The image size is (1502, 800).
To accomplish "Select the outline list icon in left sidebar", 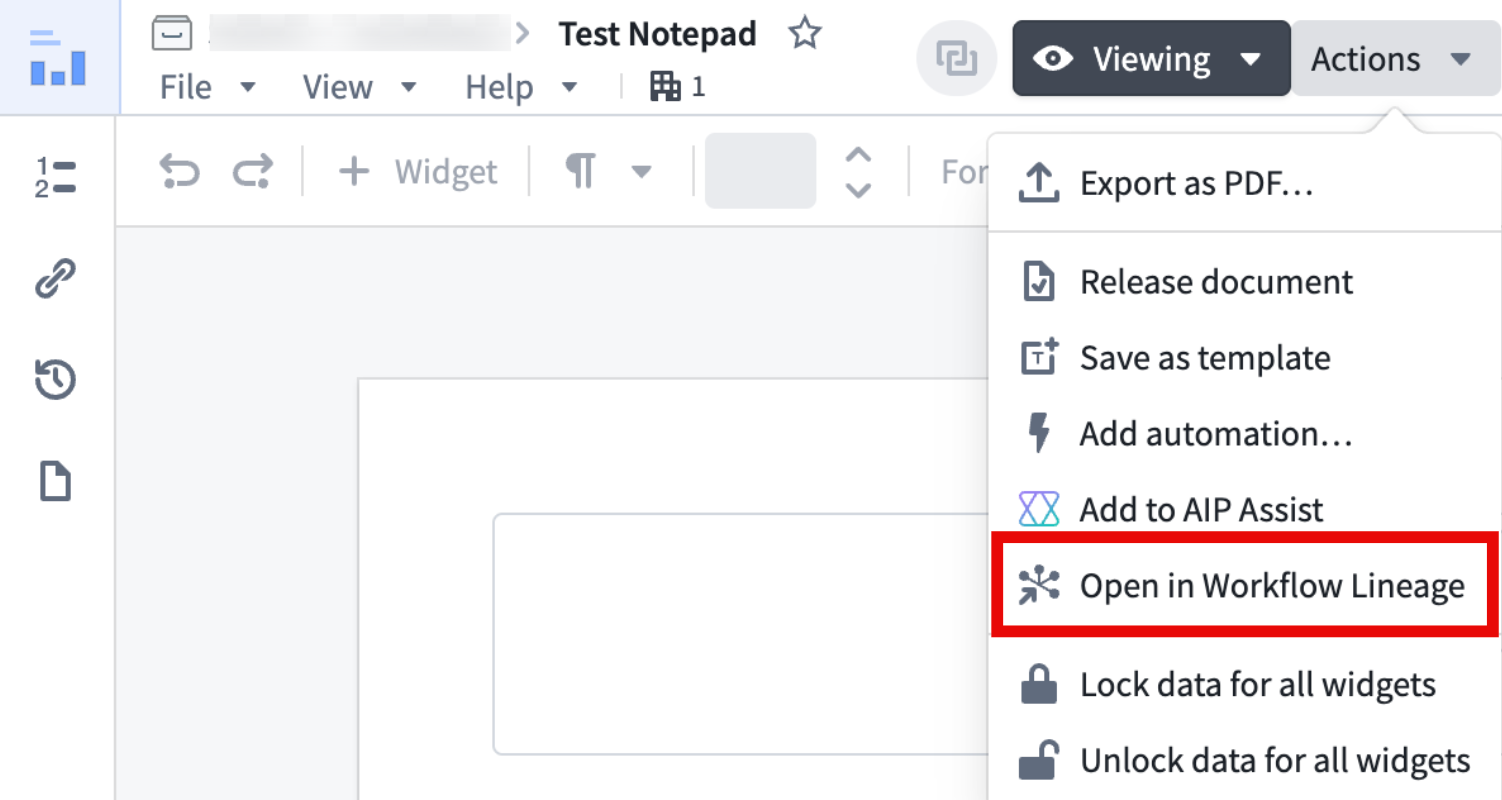I will coord(57,176).
